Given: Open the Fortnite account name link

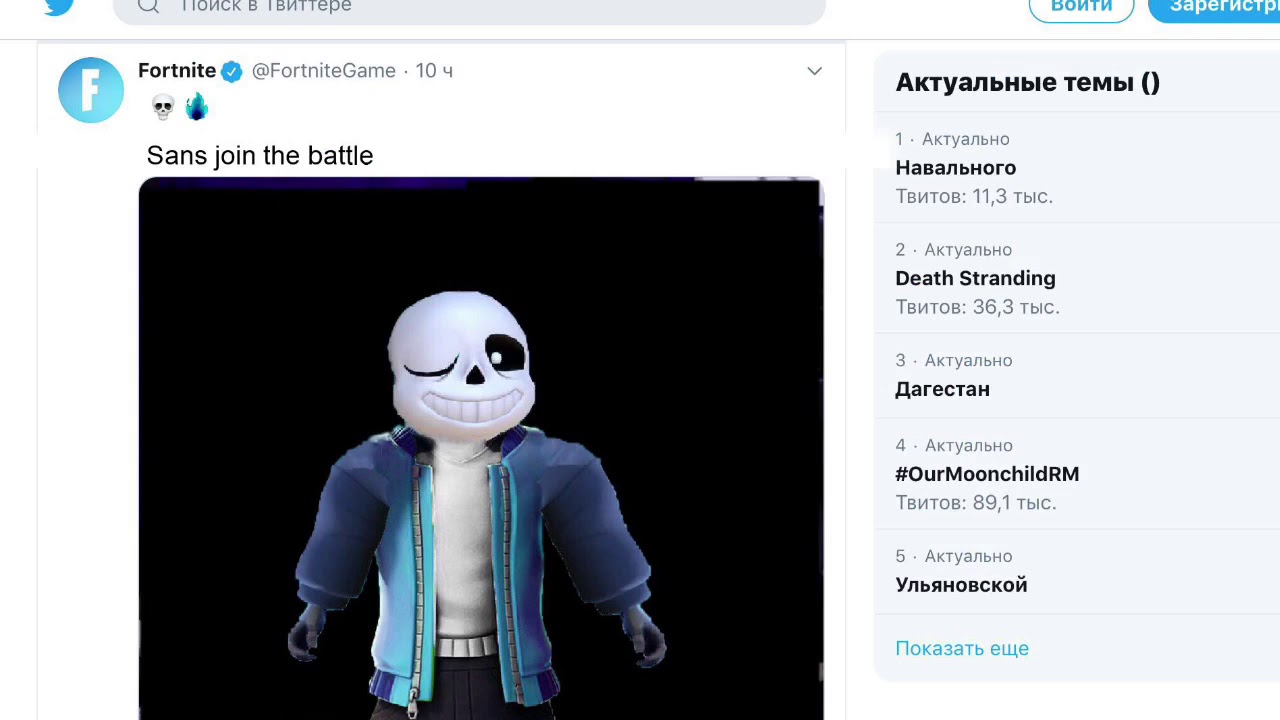Looking at the screenshot, I should coord(177,71).
